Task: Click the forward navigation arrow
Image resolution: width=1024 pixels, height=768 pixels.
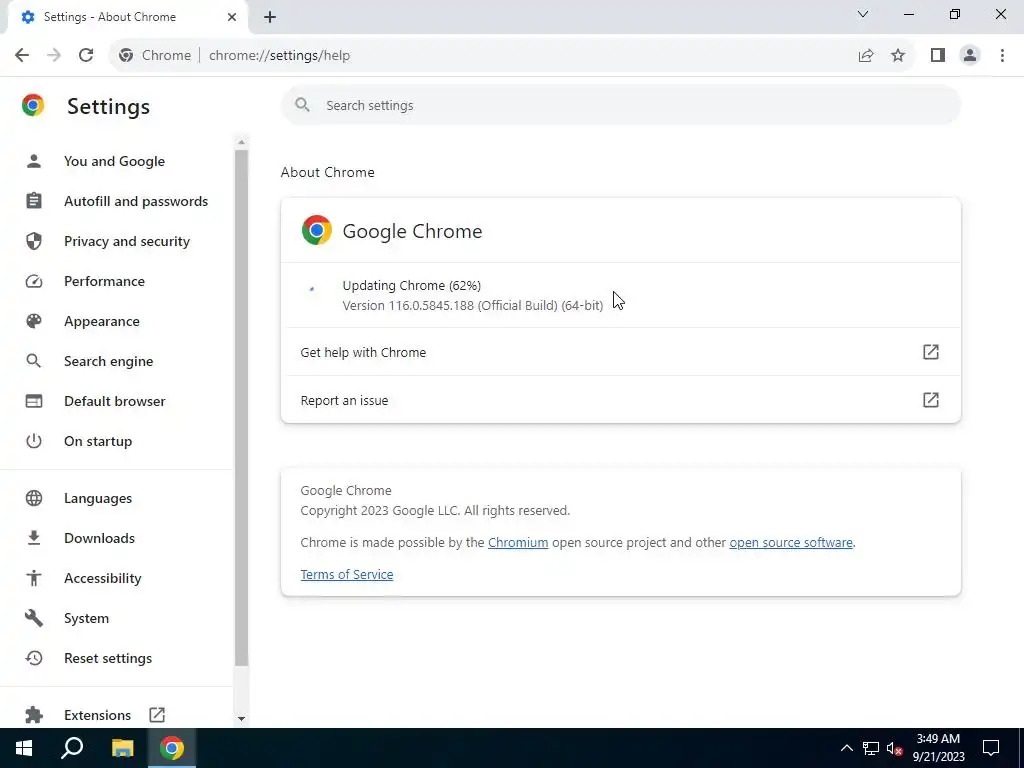Action: coord(54,56)
